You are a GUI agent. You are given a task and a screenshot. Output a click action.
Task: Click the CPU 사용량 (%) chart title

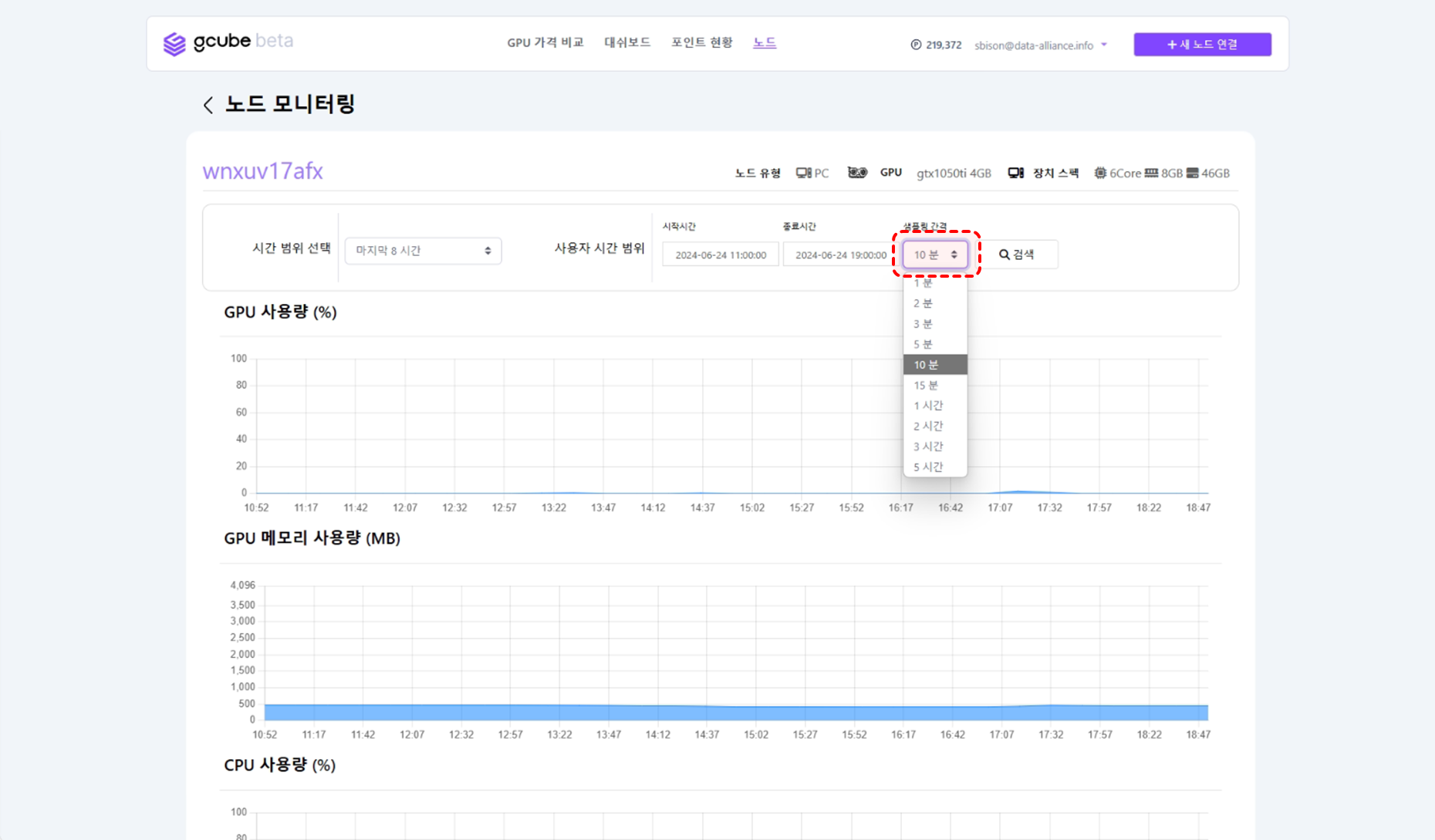[279, 765]
